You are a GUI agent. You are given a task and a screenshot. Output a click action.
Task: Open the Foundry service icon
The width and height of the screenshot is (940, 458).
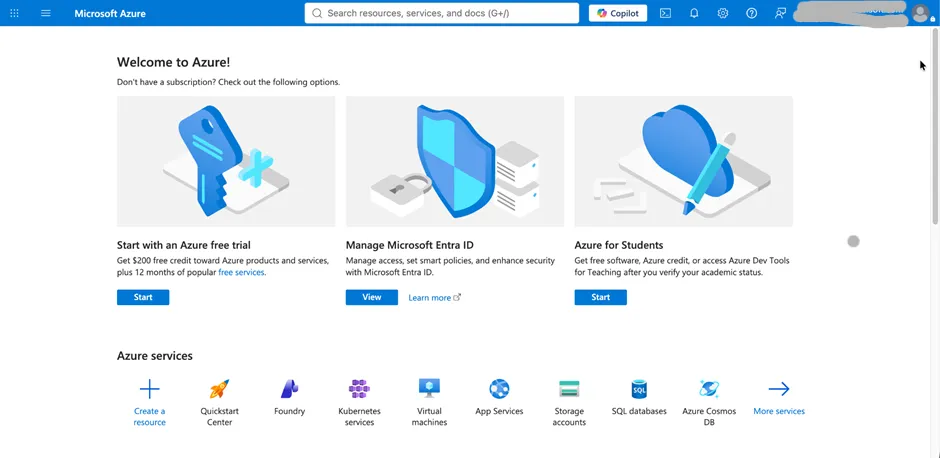click(x=290, y=389)
